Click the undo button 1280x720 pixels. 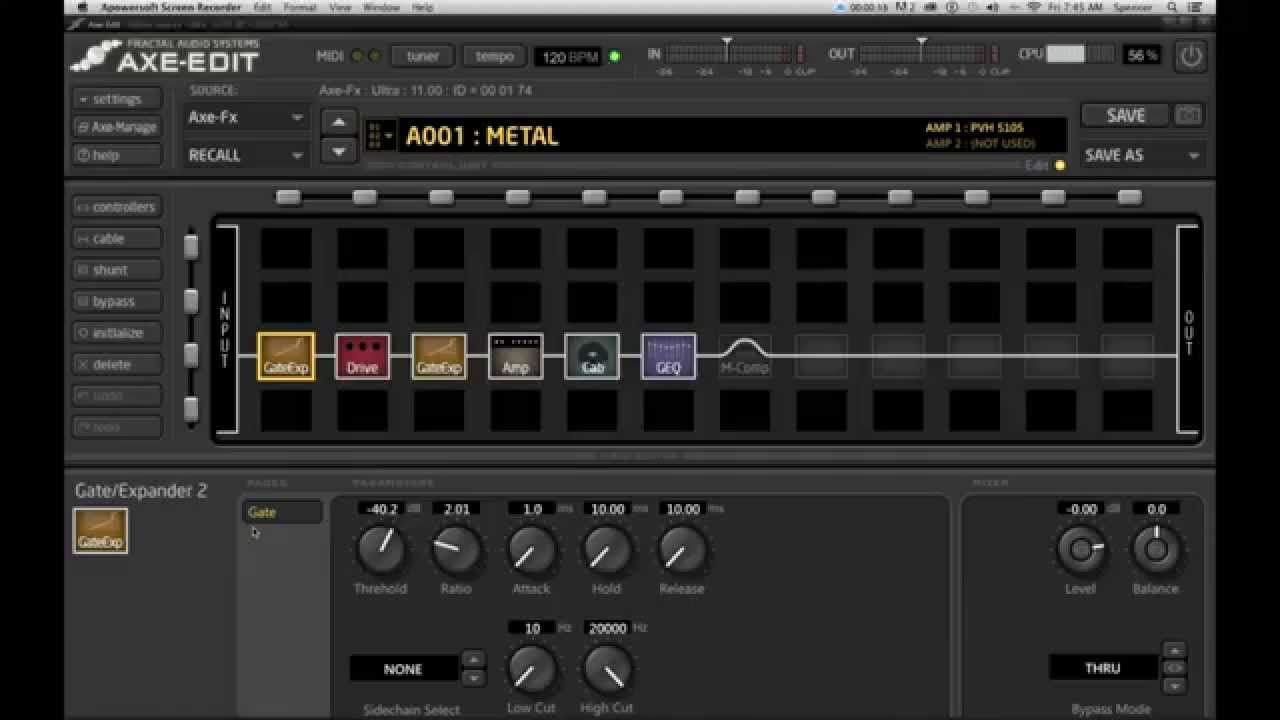116,396
